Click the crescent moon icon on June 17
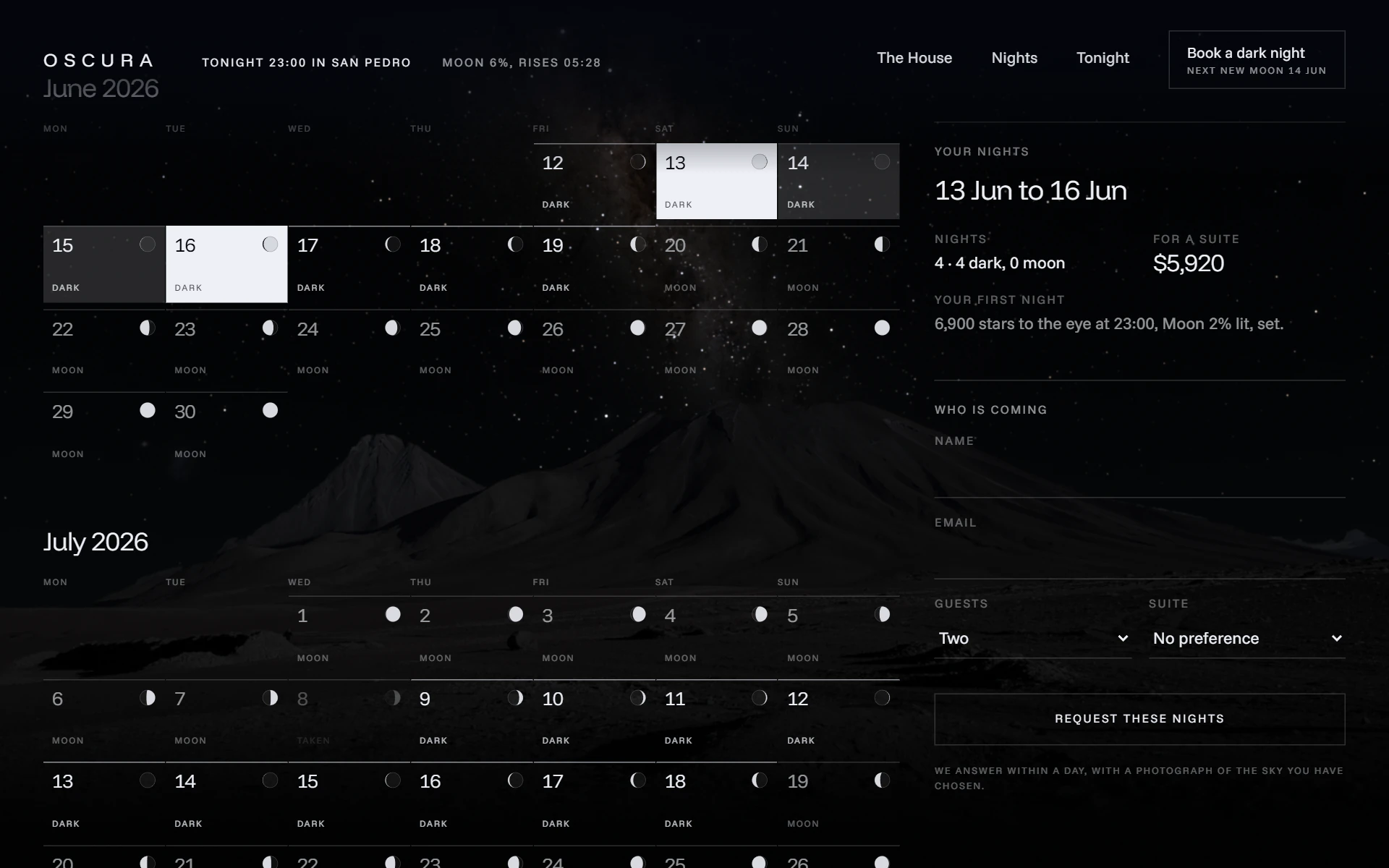This screenshot has height=868, width=1389. pos(393,244)
